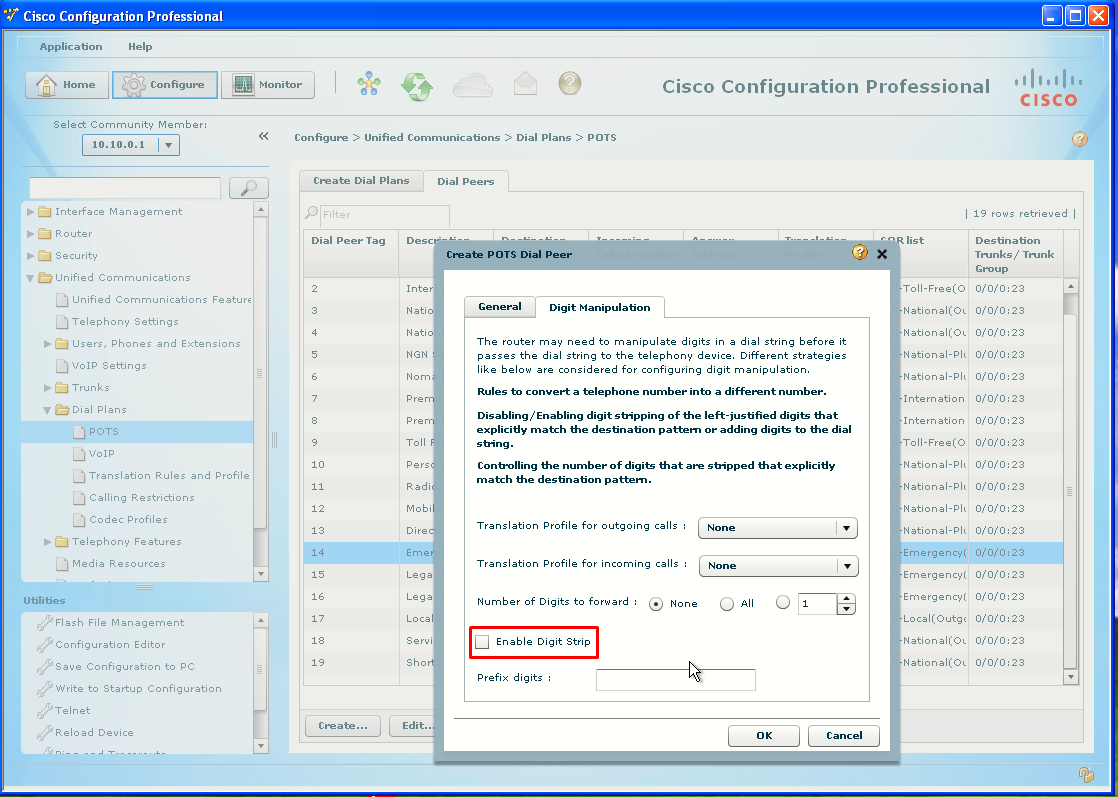Click the Monitor toolbar button

click(267, 85)
